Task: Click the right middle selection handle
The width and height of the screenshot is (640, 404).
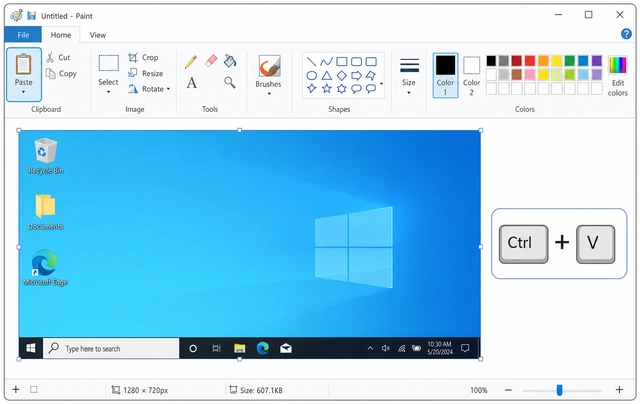Action: [480, 247]
